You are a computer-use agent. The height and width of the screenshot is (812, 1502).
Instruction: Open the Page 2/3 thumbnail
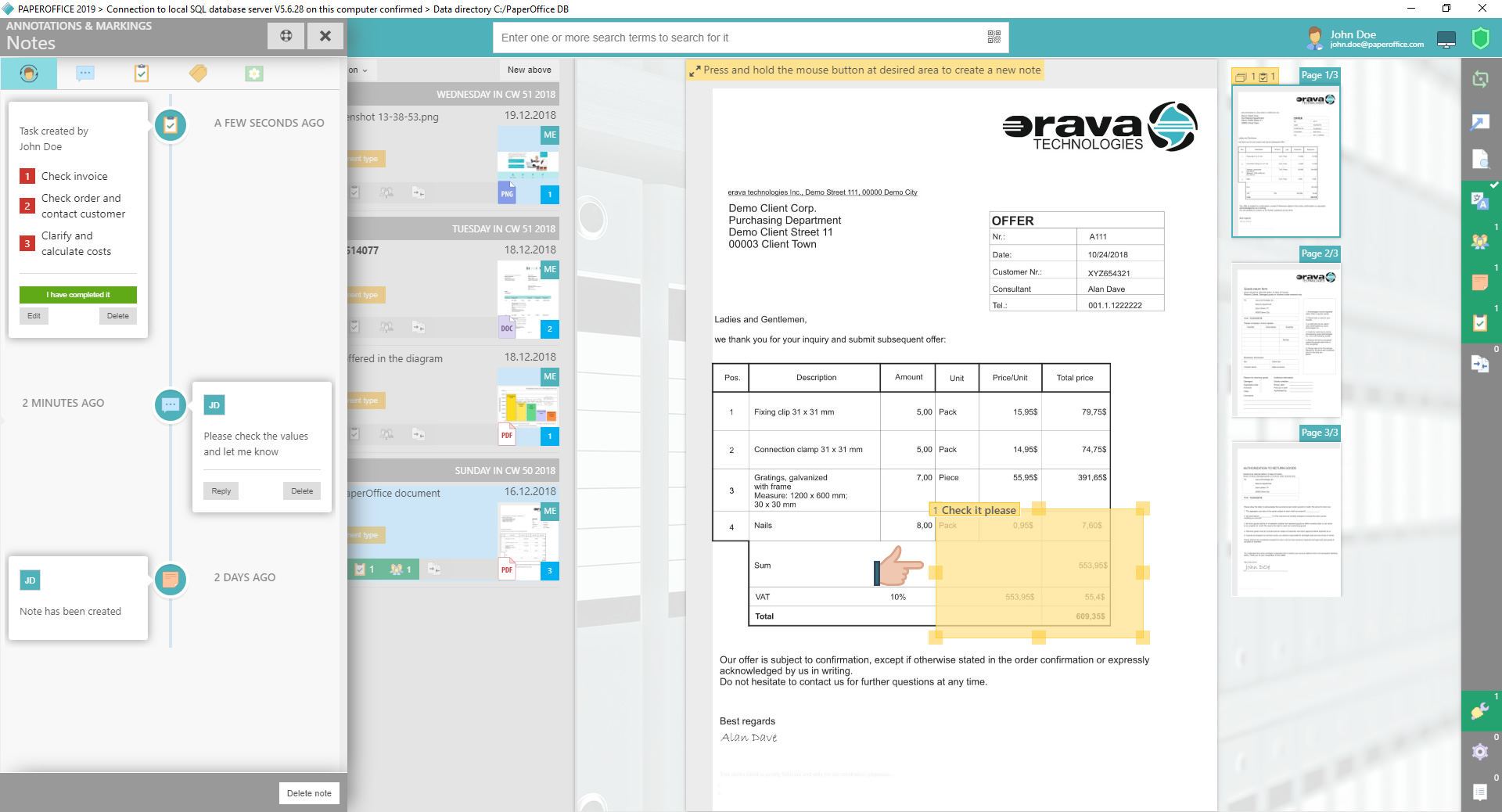pyautogui.click(x=1286, y=340)
